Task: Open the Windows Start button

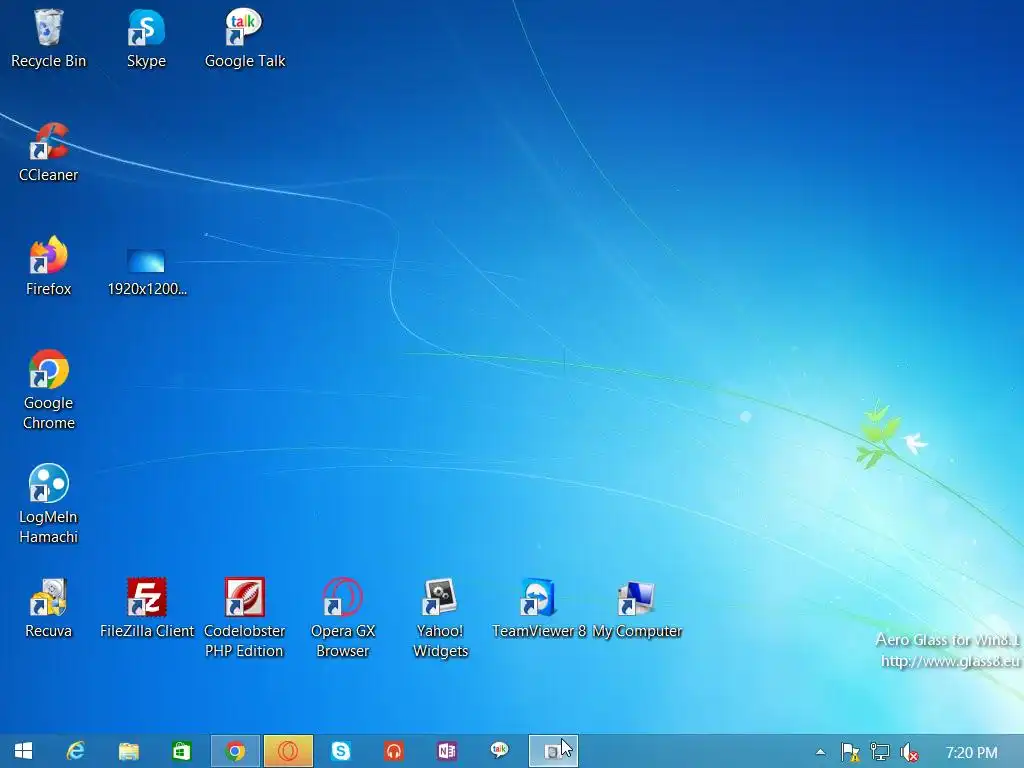Action: click(24, 751)
